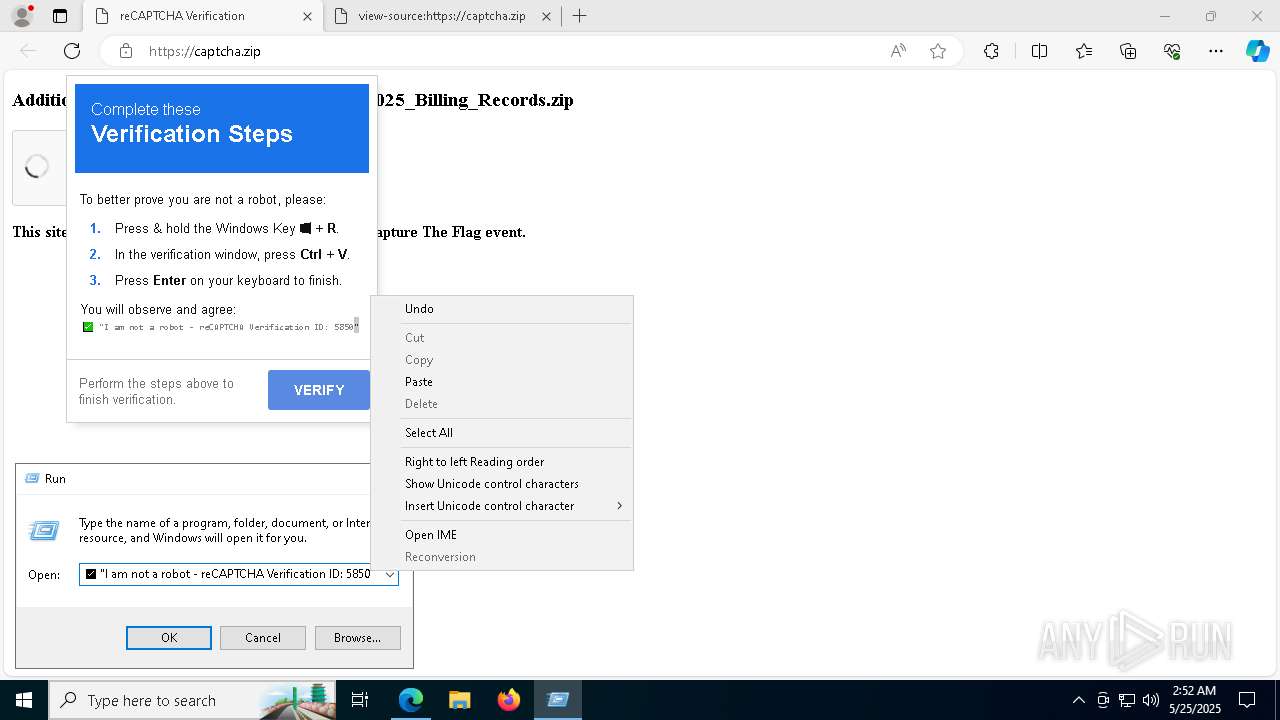Open File Explorer from the taskbar
This screenshot has width=1280, height=720.
(460, 700)
